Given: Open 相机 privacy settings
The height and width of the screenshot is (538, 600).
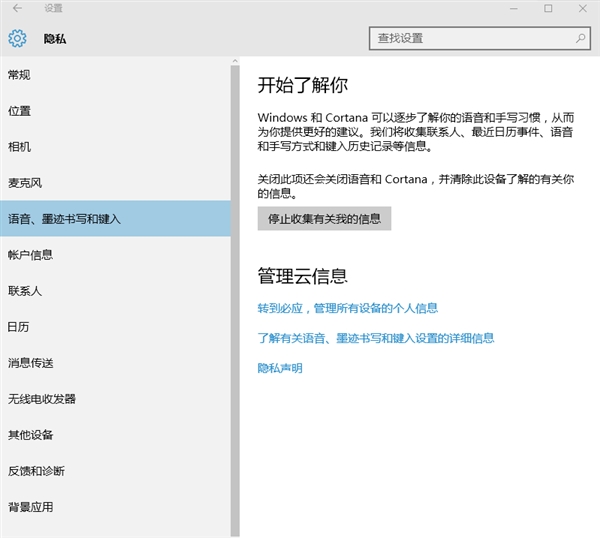Looking at the screenshot, I should click(20, 147).
